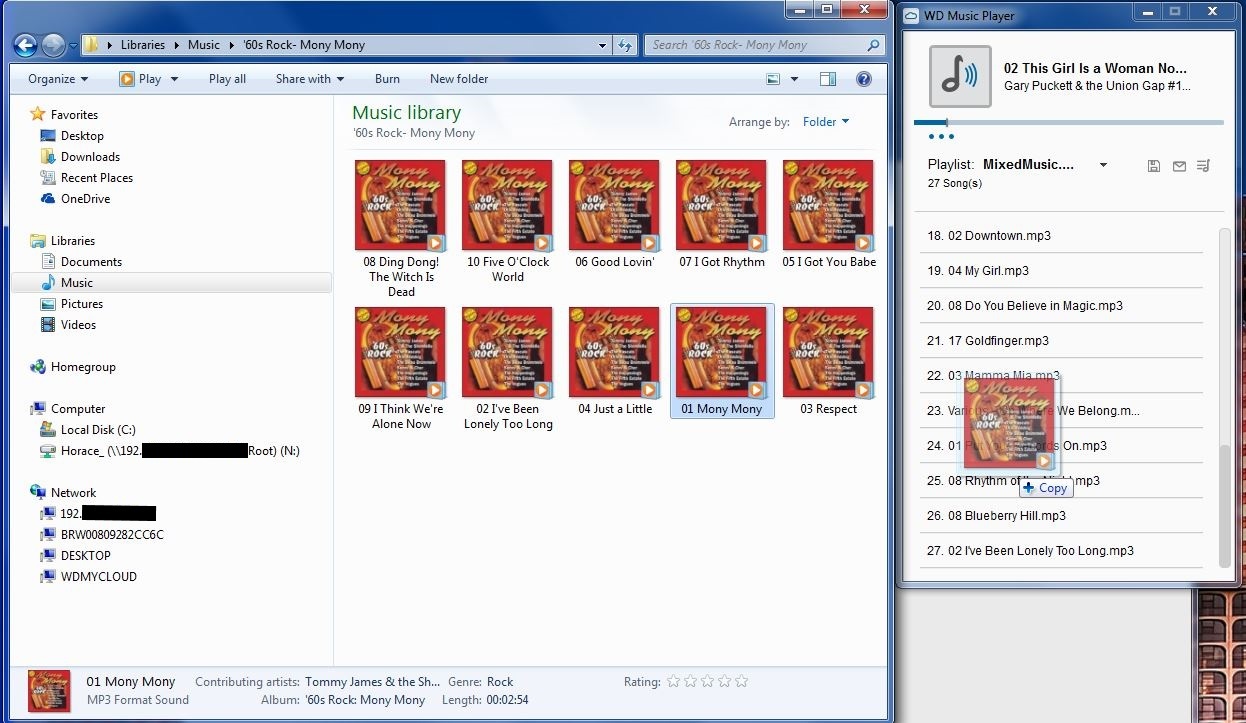The image size is (1246, 723).
Task: Select the 05 I Got You Babe file
Action: tap(828, 214)
